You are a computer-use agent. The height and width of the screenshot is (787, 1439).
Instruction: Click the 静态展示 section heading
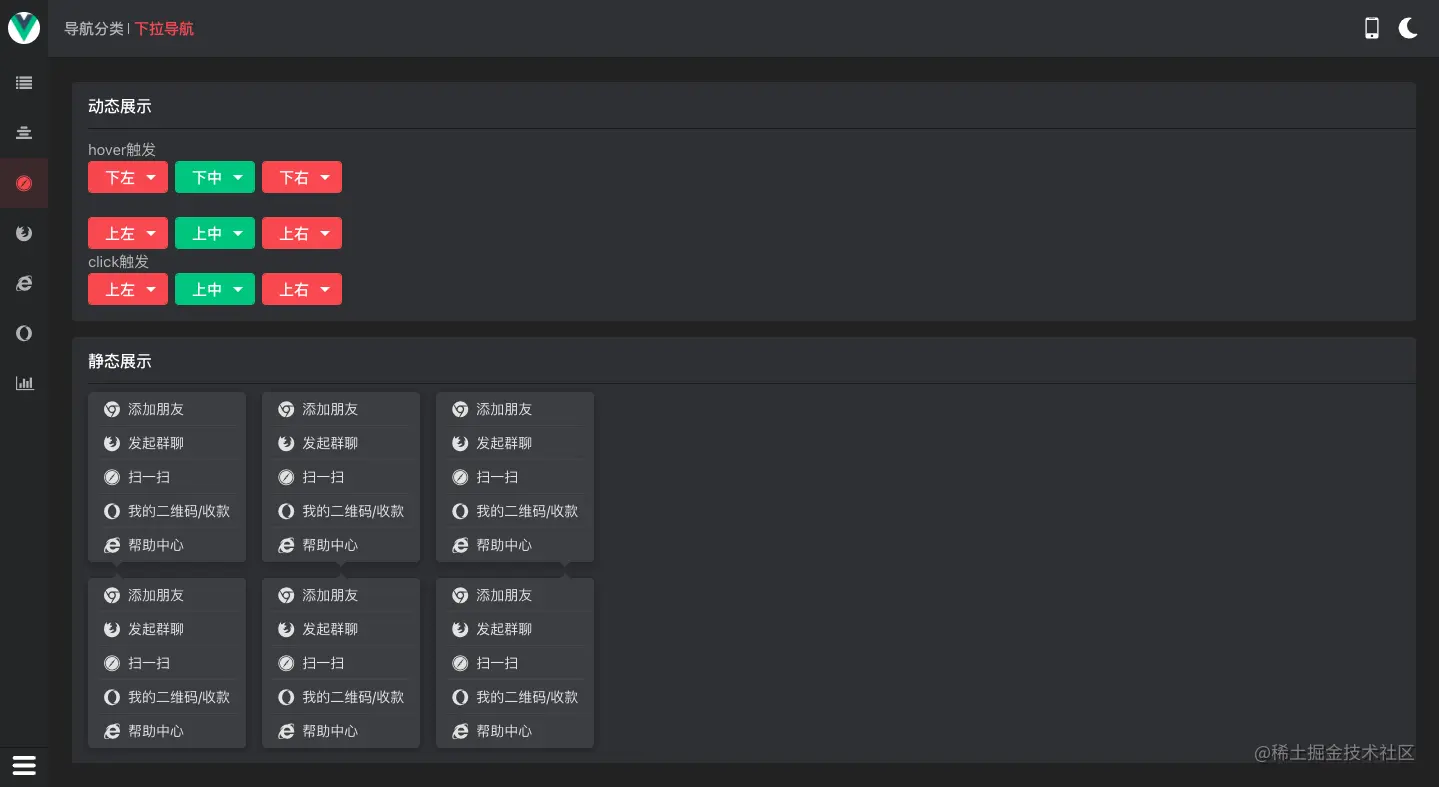[x=120, y=361]
